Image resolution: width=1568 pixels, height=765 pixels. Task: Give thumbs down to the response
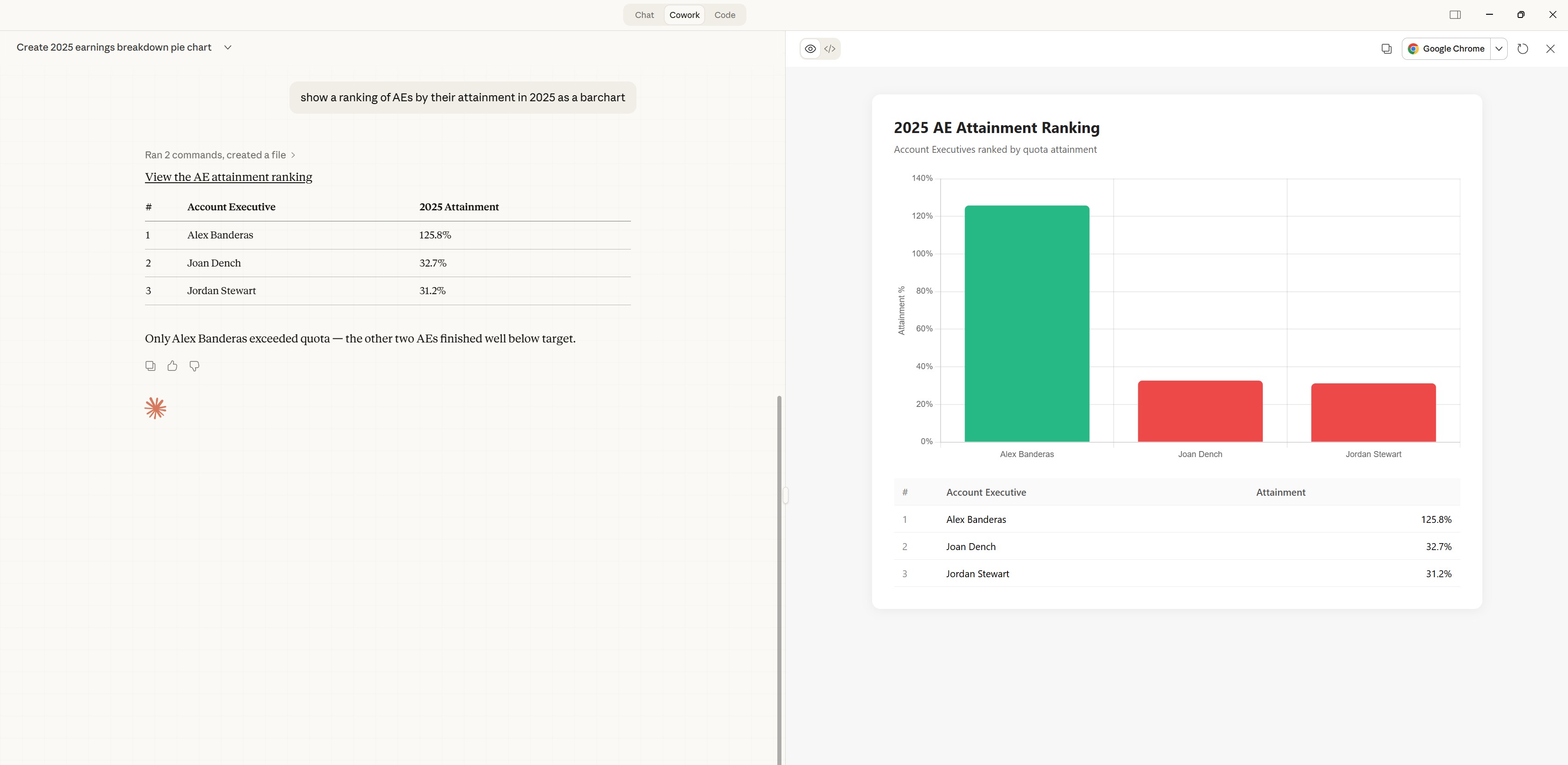tap(194, 366)
